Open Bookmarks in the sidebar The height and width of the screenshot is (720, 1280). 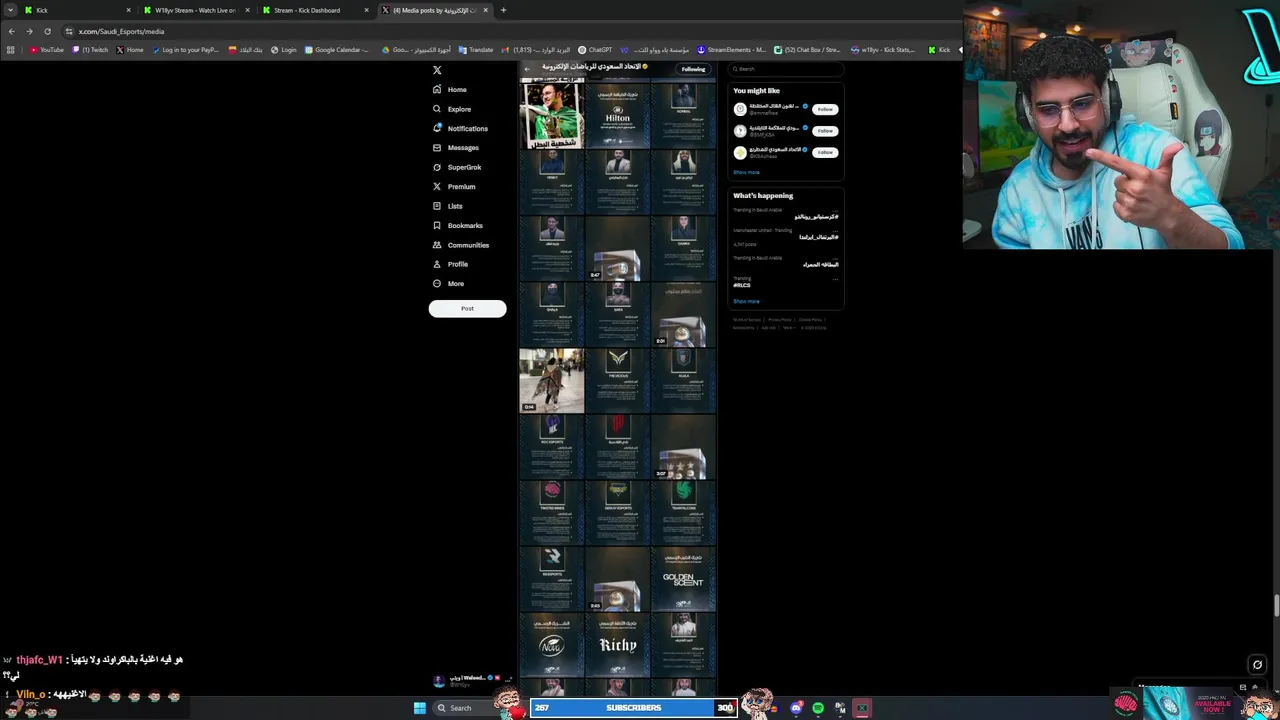point(457,225)
